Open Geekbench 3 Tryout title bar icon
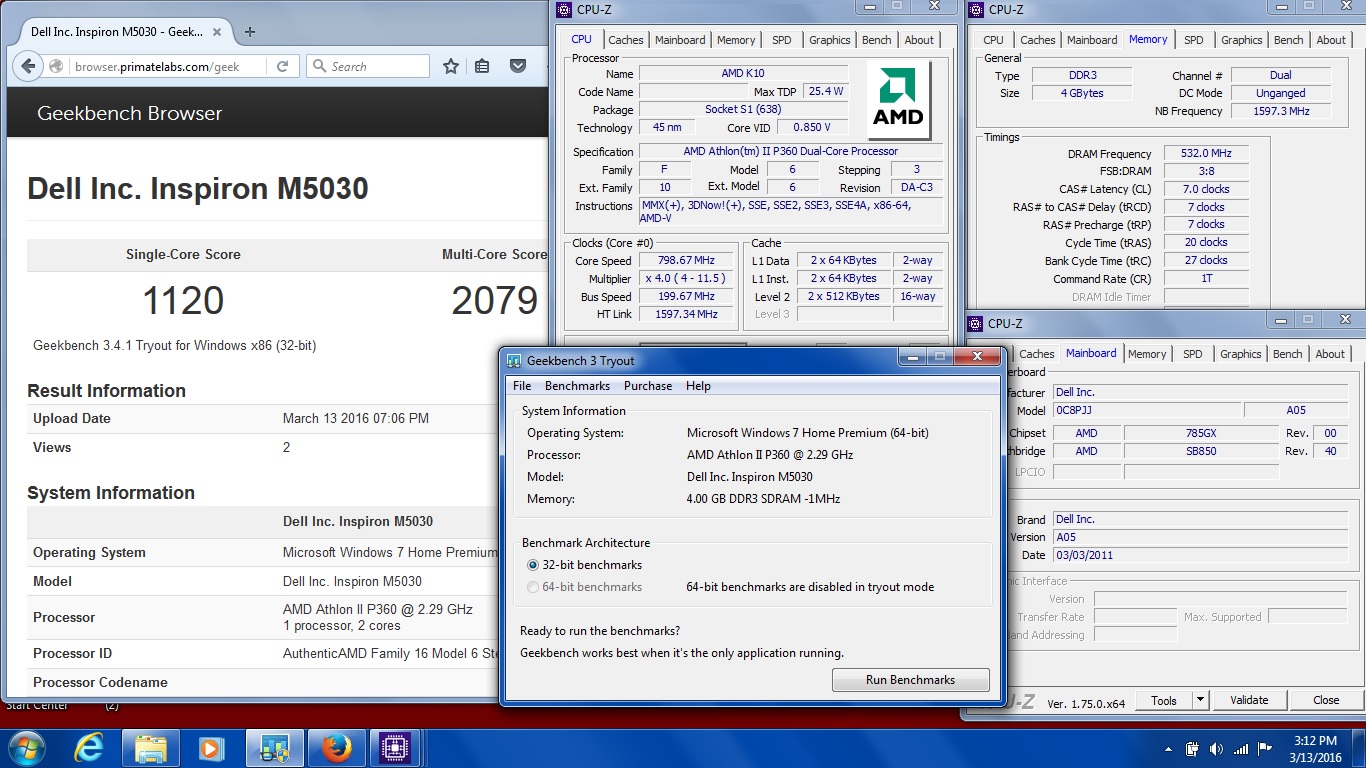Viewport: 1366px width, 768px height. click(x=514, y=361)
